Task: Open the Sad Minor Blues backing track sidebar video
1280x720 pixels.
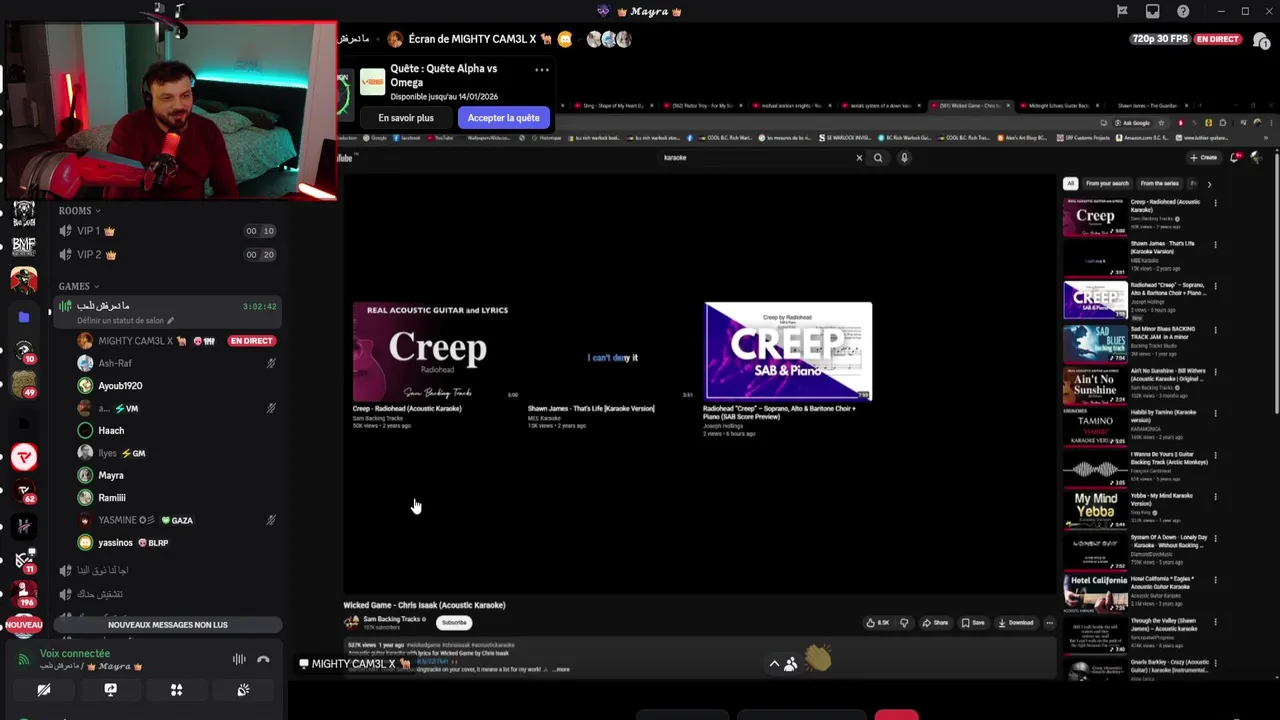Action: 1095,343
